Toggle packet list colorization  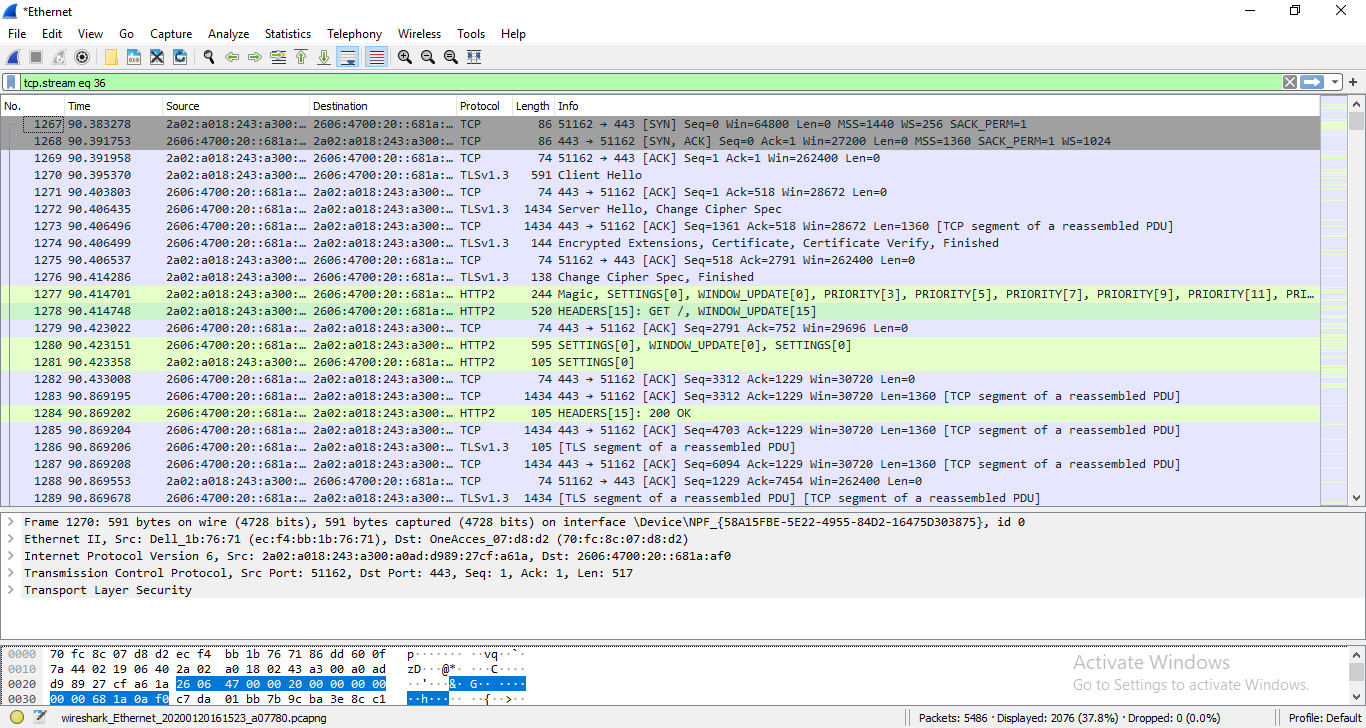tap(376, 57)
